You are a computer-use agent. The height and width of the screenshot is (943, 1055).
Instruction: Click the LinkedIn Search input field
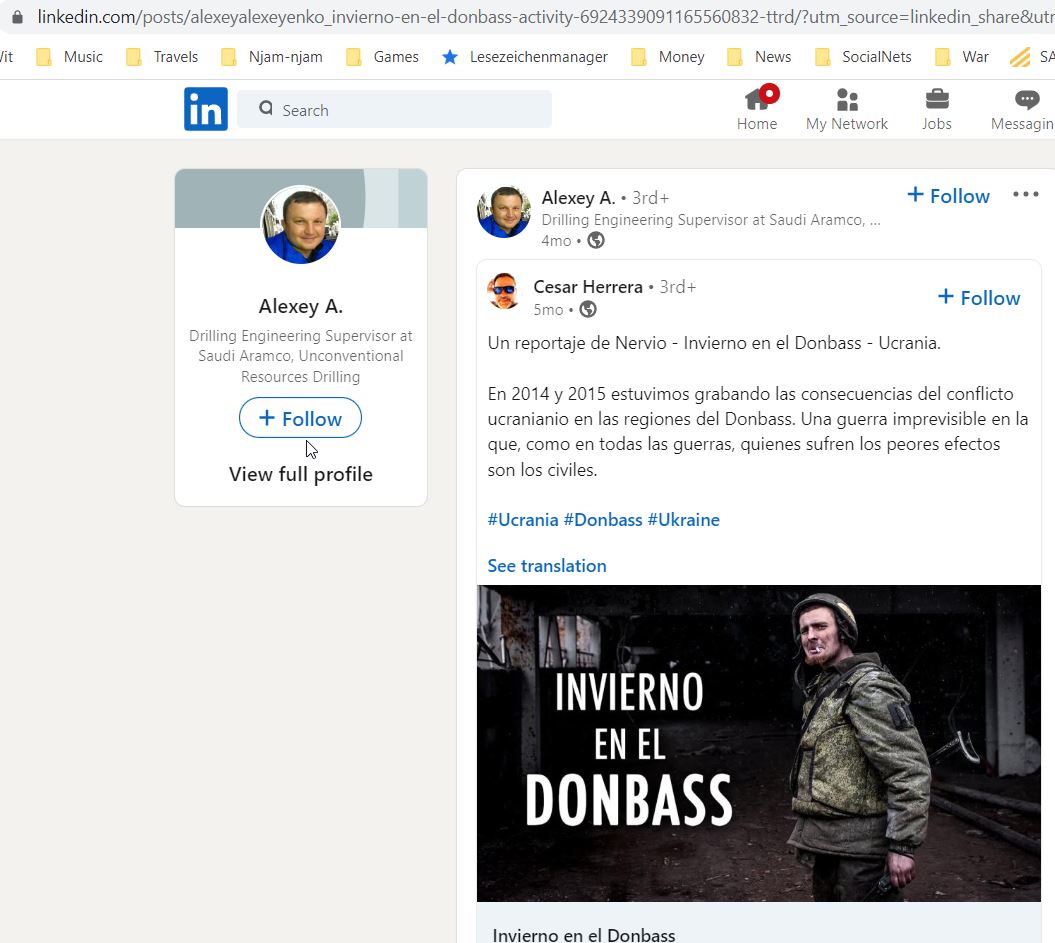pos(394,109)
